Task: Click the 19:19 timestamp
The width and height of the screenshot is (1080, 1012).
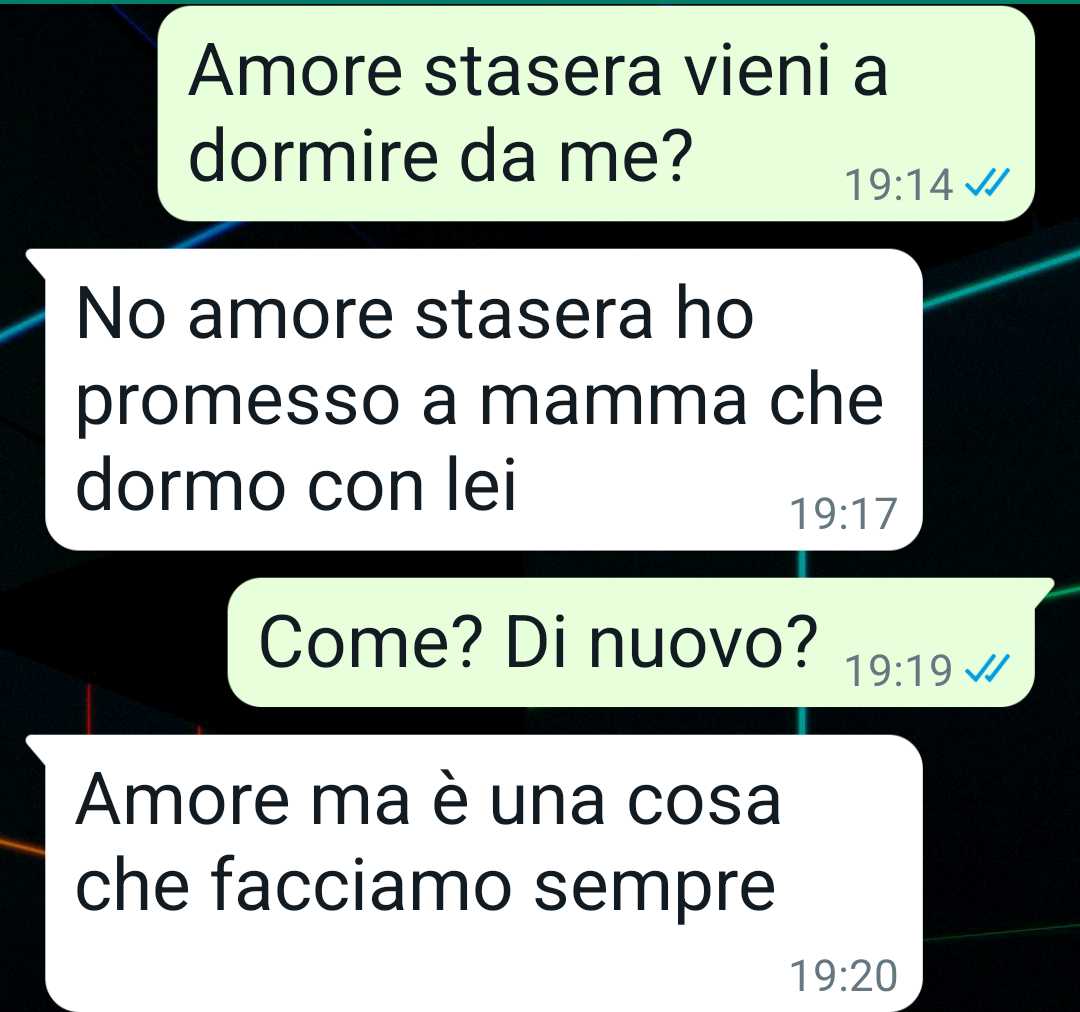Action: (900, 670)
